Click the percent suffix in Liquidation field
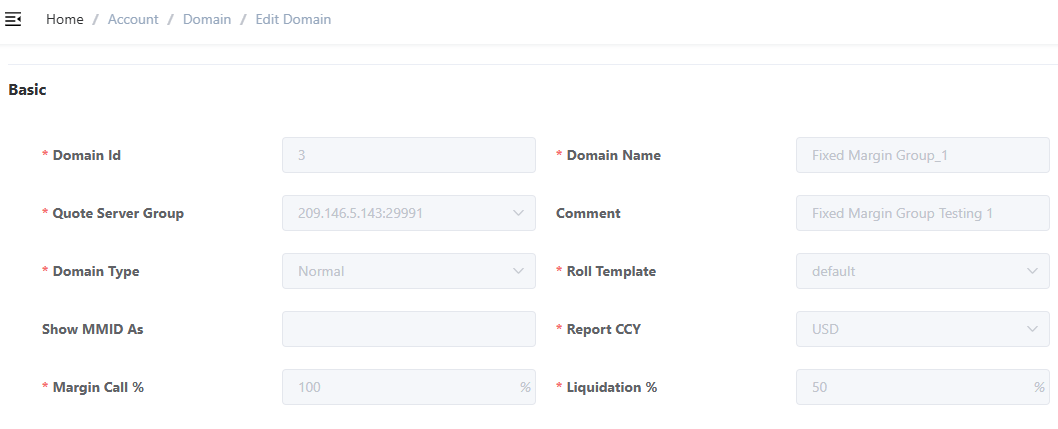1058x429 pixels. click(x=1039, y=387)
